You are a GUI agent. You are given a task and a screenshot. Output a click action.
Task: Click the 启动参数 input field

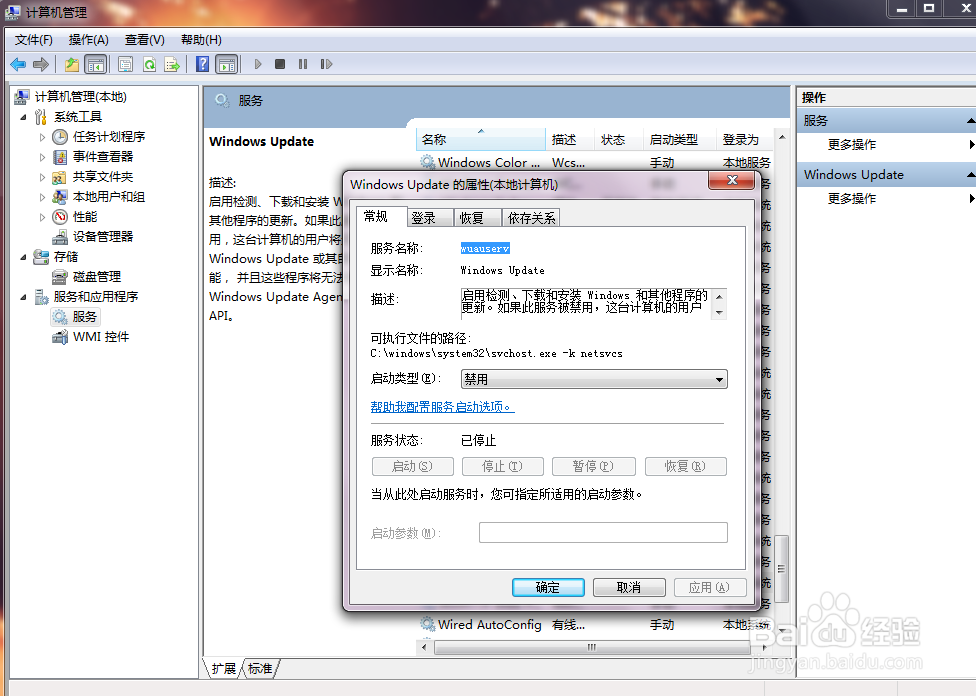click(x=603, y=531)
